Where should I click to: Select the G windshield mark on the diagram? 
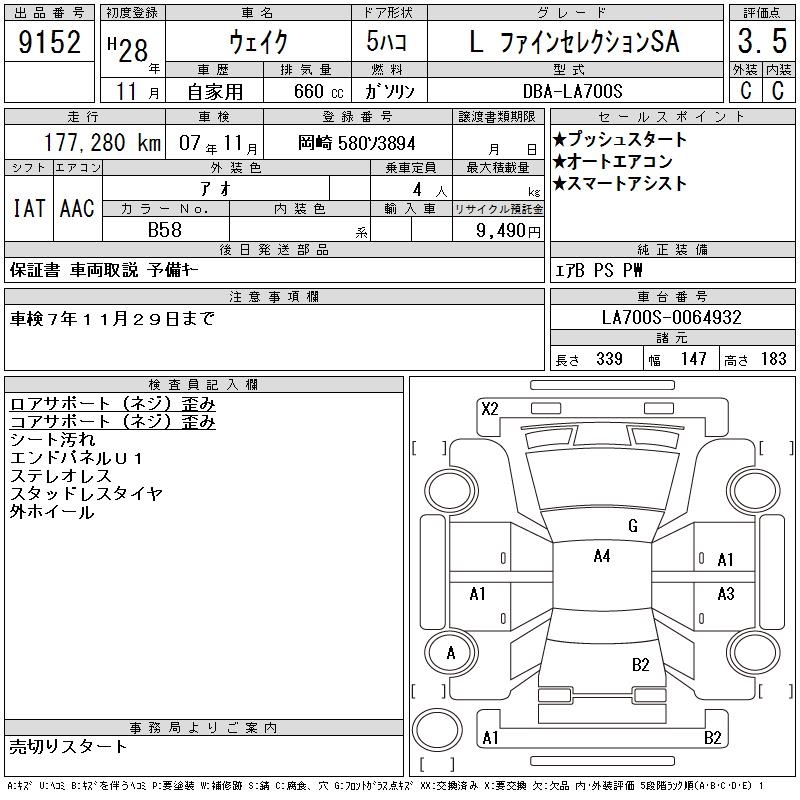coord(632,526)
